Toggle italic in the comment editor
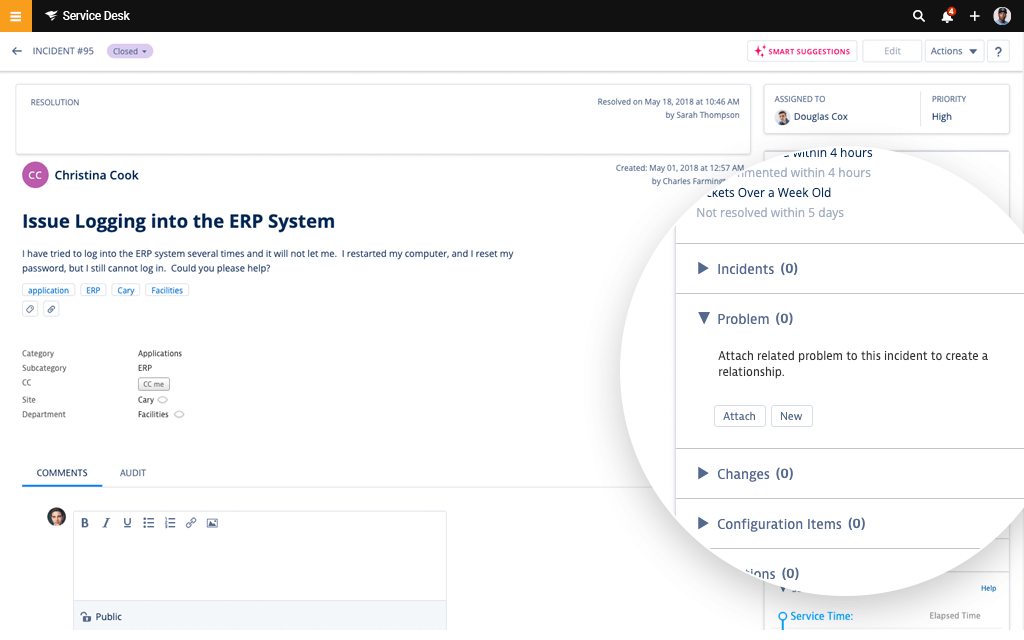The height and width of the screenshot is (640, 1024). click(106, 523)
